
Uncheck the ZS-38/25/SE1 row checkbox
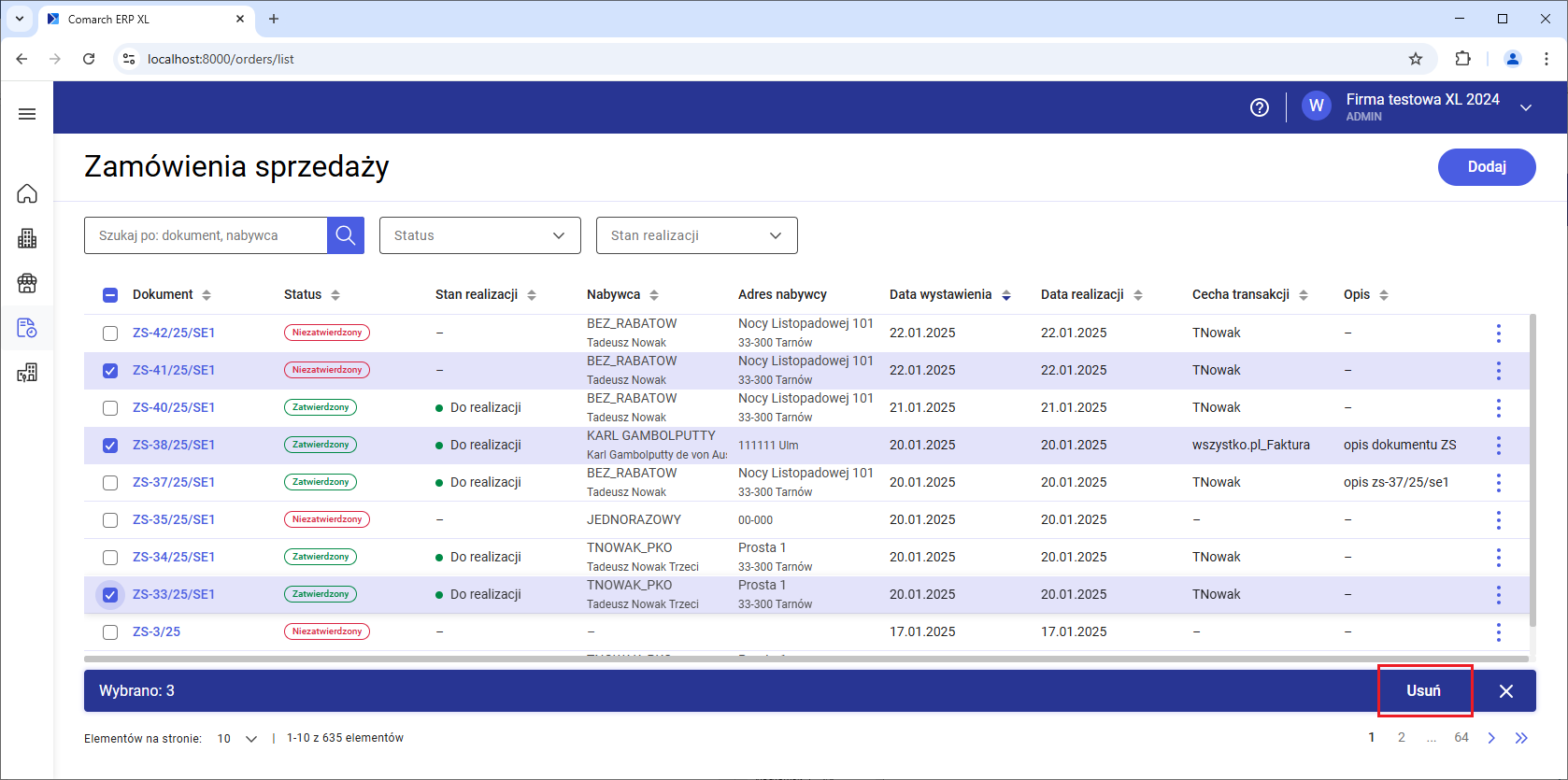click(x=110, y=446)
